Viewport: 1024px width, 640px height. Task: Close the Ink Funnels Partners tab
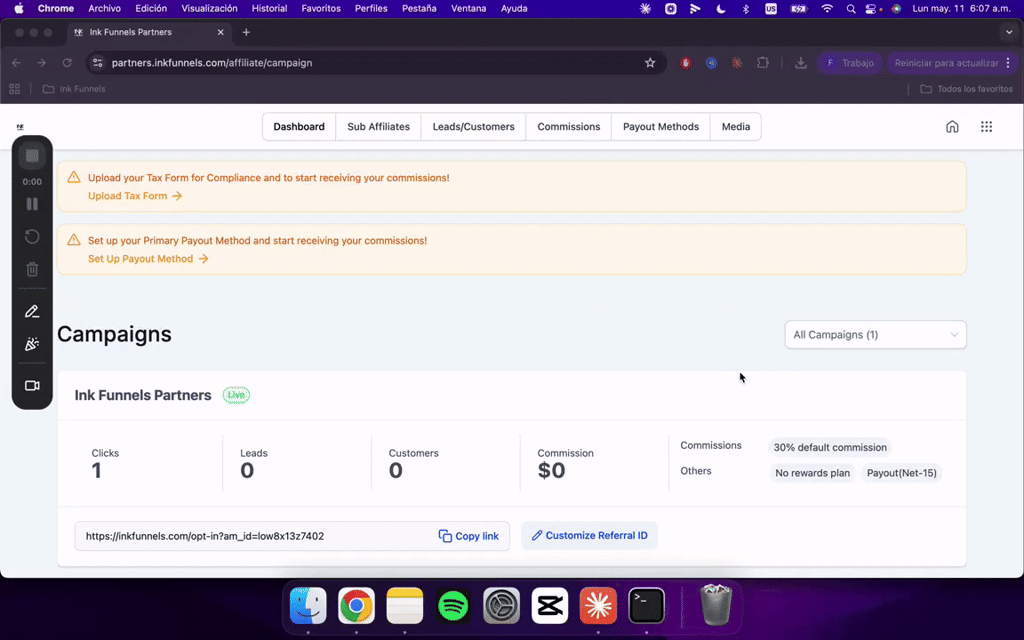tap(220, 32)
